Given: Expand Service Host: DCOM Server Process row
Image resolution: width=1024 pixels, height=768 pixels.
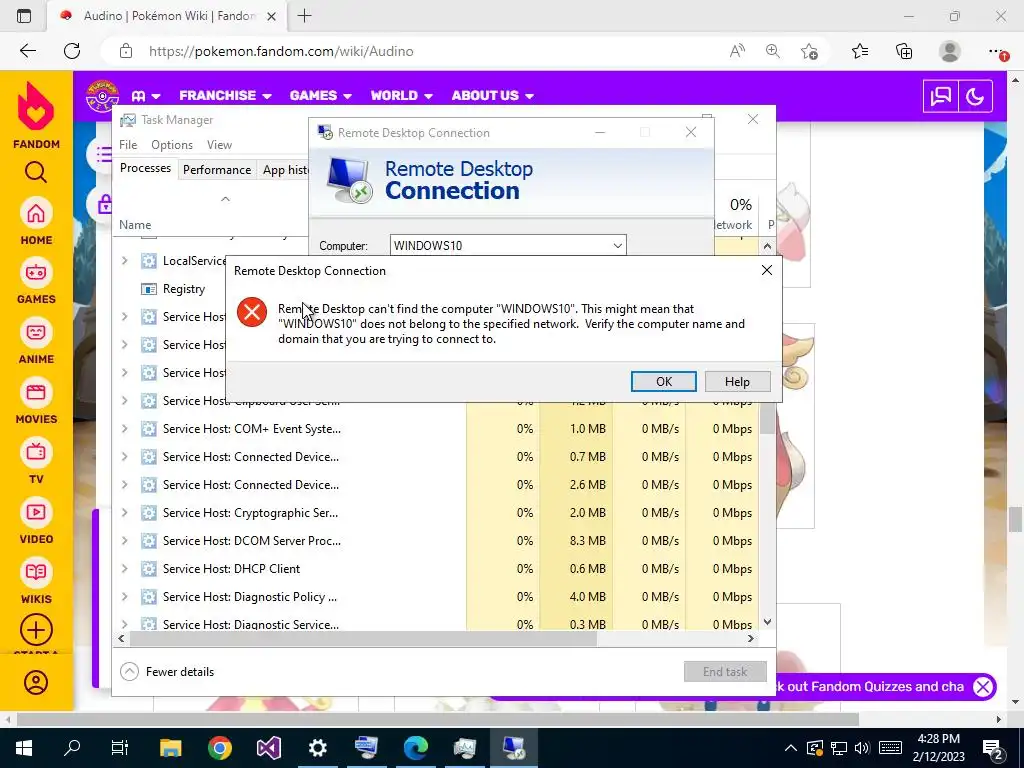Looking at the screenshot, I should (x=124, y=541).
